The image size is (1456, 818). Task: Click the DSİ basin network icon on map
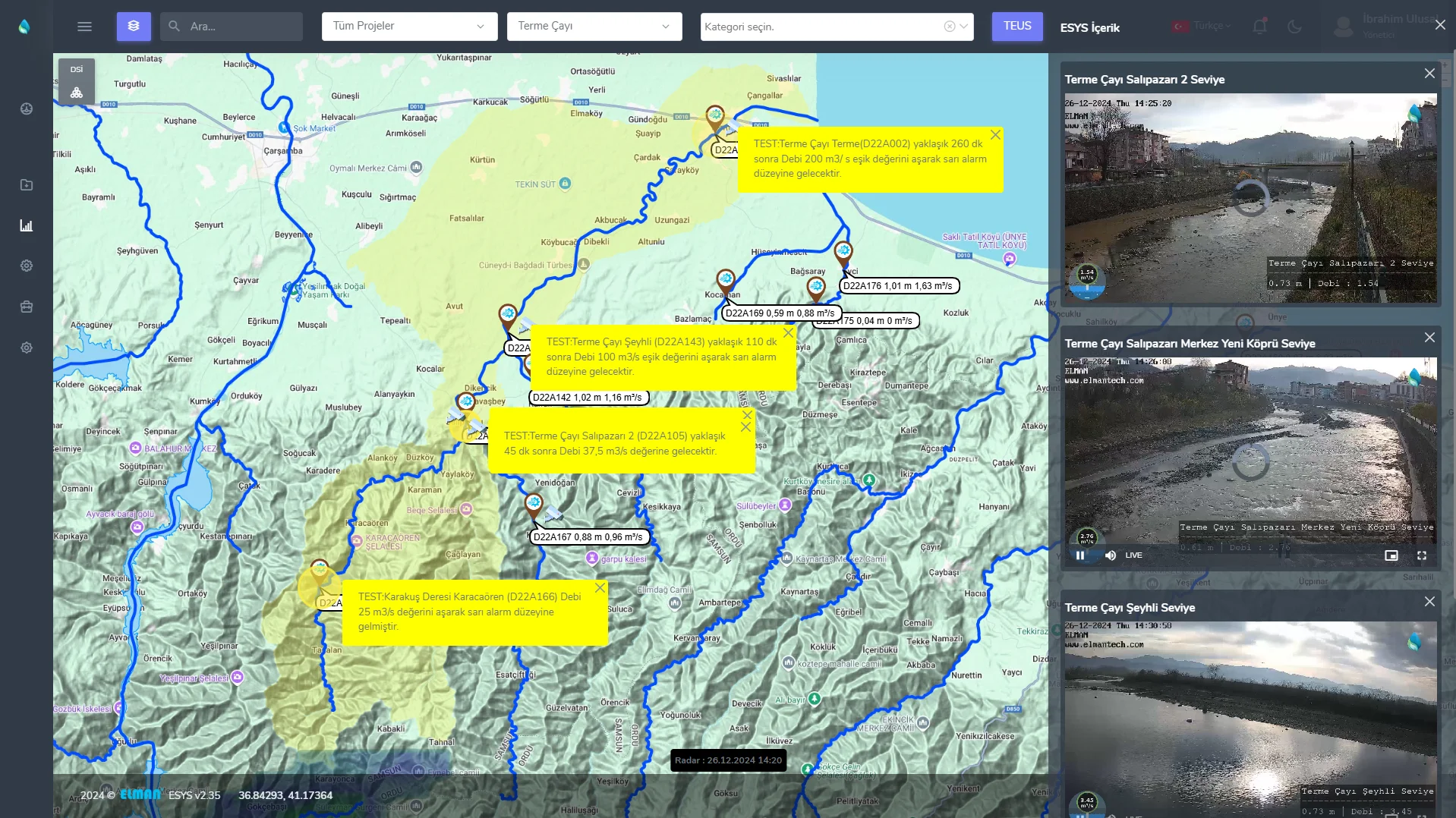77,93
